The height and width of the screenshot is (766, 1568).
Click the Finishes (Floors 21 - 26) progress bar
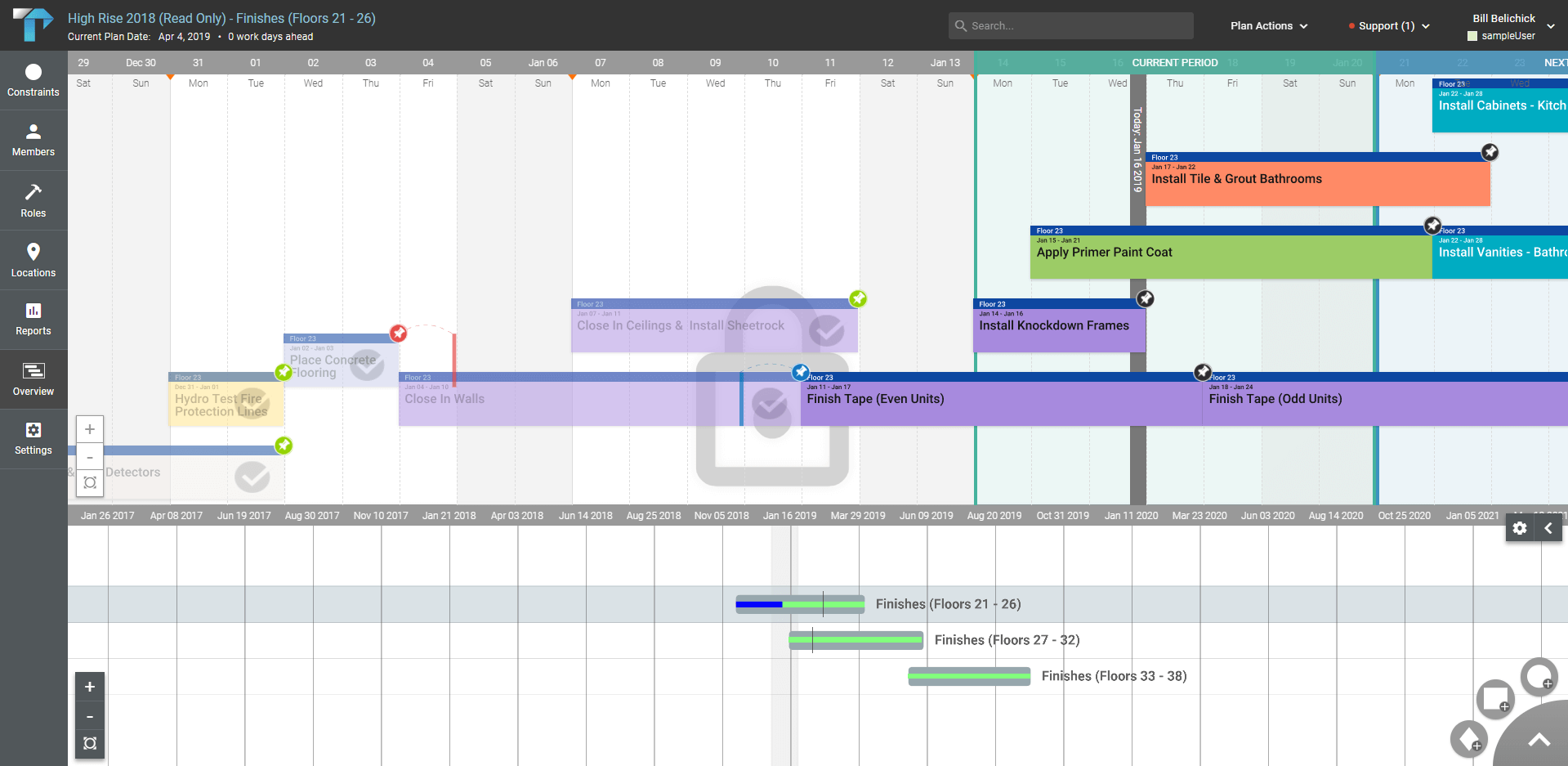coord(799,604)
